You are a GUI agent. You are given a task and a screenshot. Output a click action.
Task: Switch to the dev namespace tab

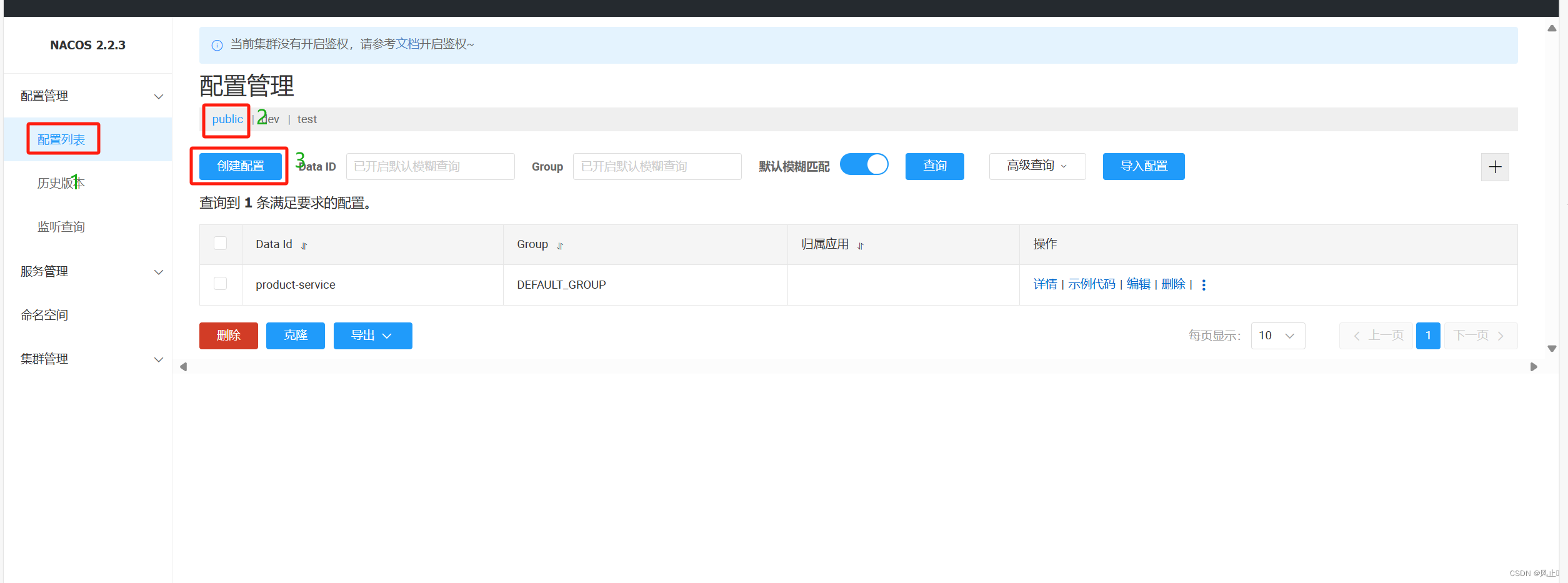271,119
